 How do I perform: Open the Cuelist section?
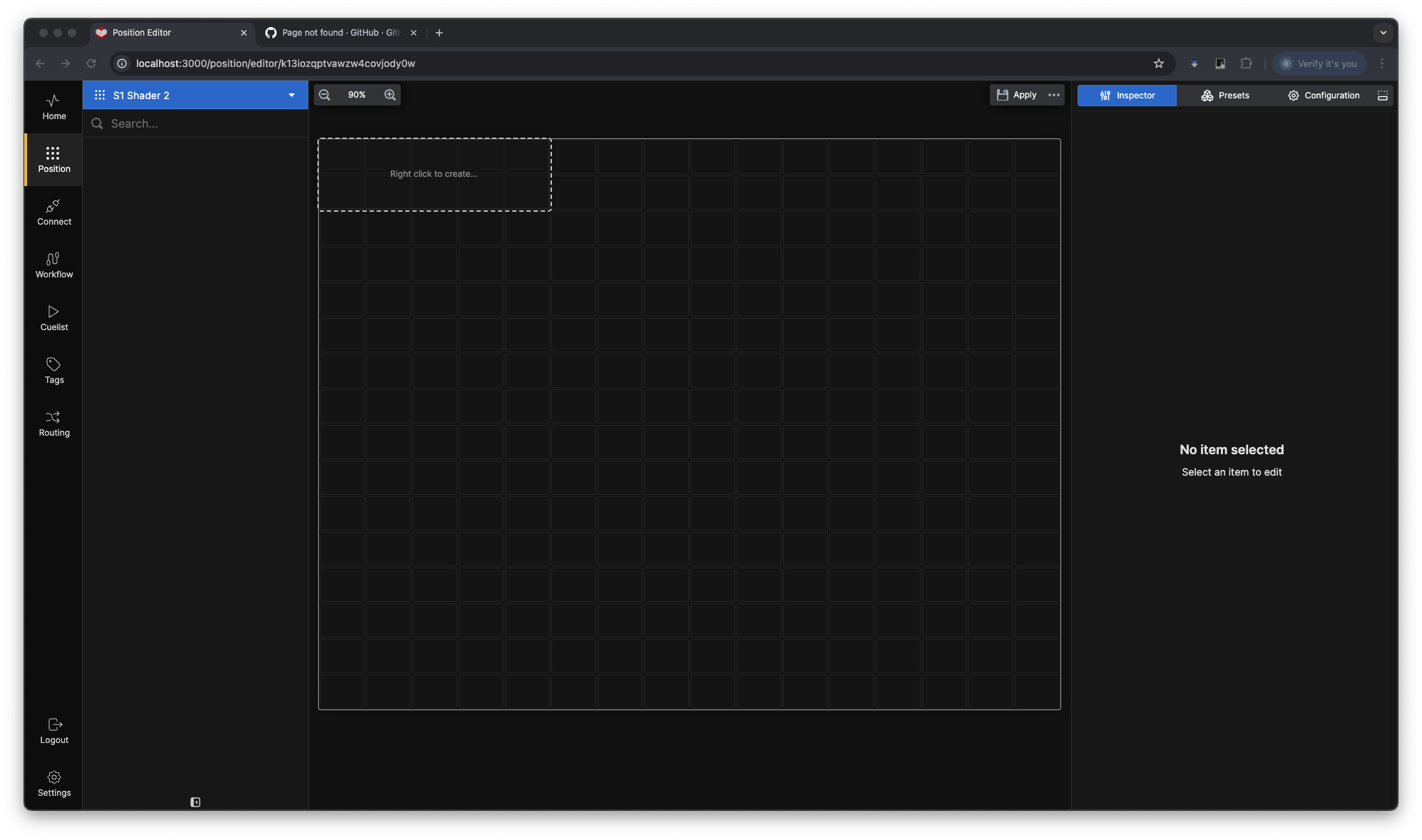[53, 318]
